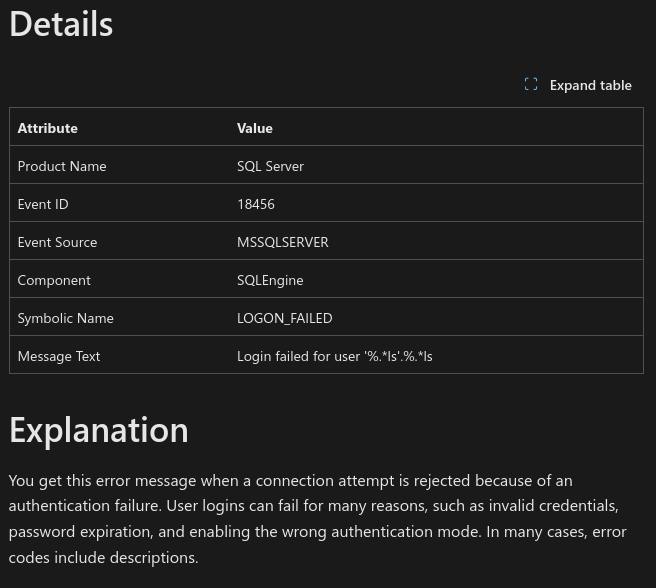
Task: Click the text 'codes include descriptions.'
Action: click(x=103, y=557)
